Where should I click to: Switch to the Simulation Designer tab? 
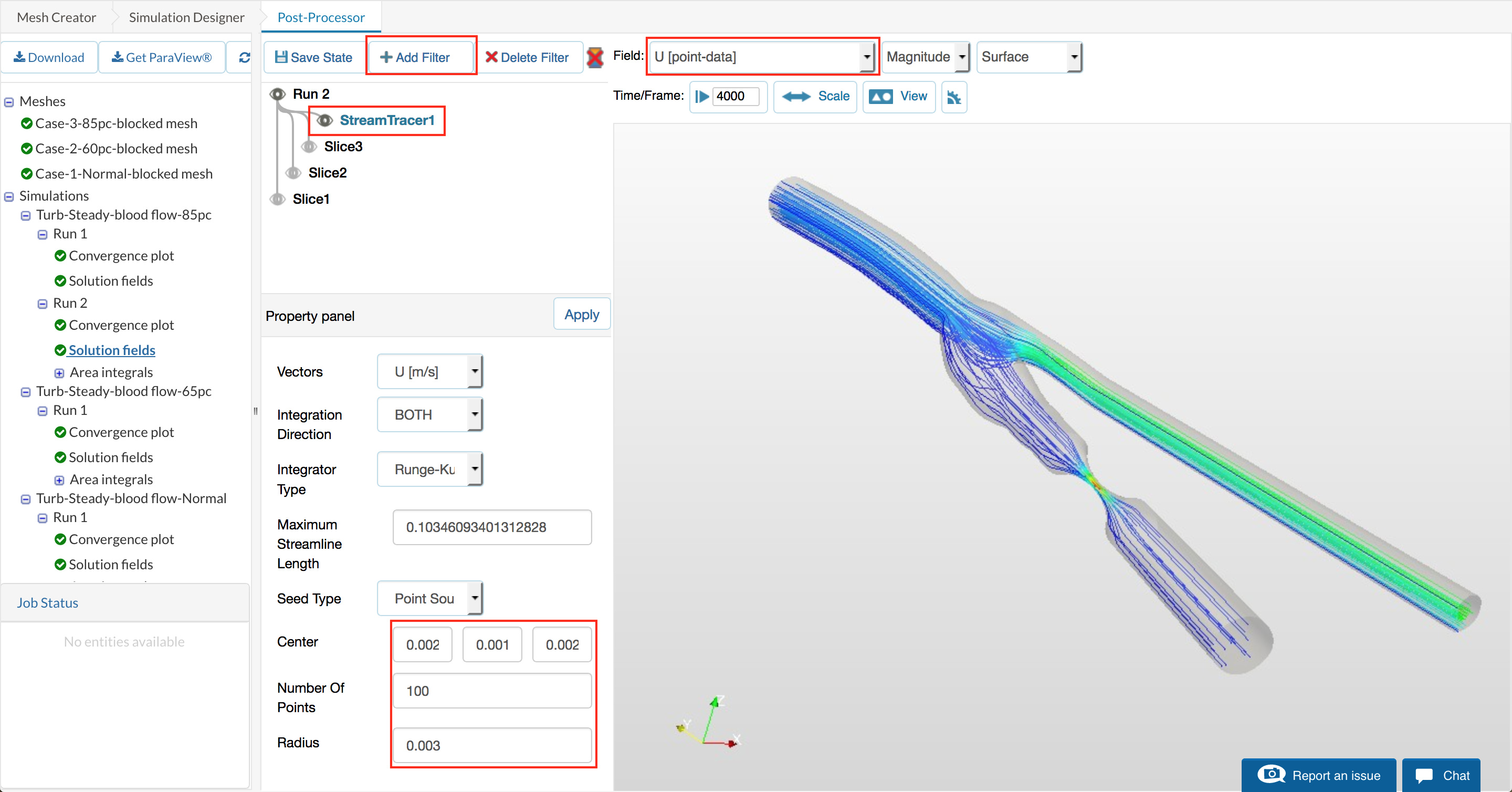click(x=186, y=17)
